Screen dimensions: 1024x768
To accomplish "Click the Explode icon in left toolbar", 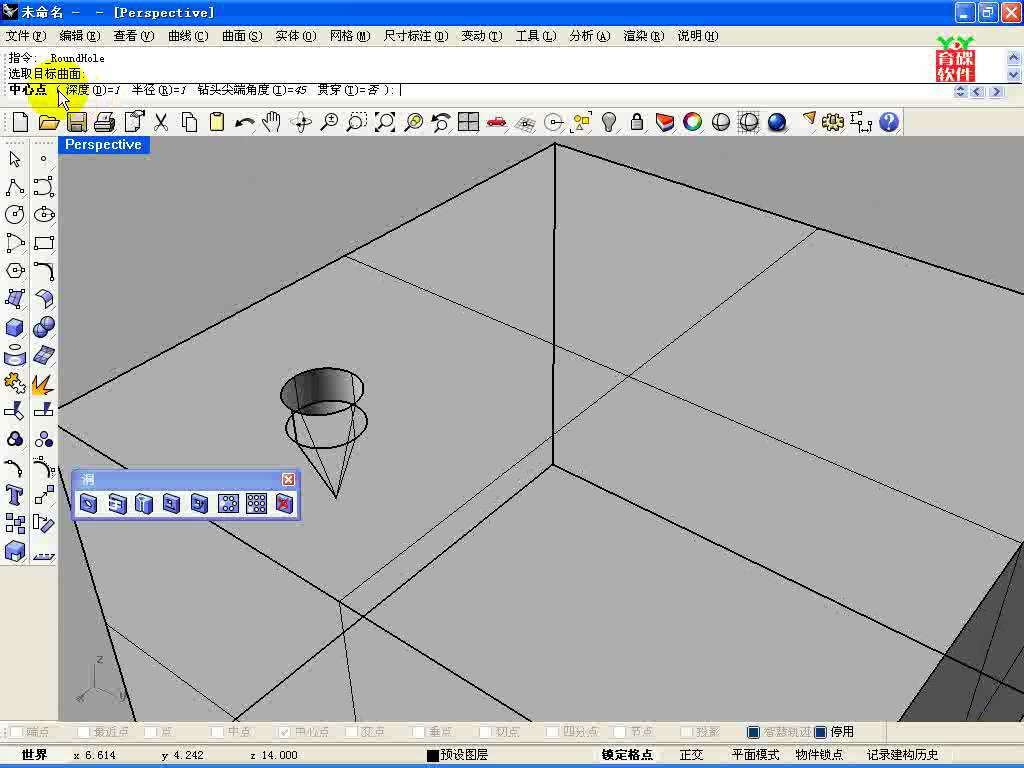I will point(44,383).
